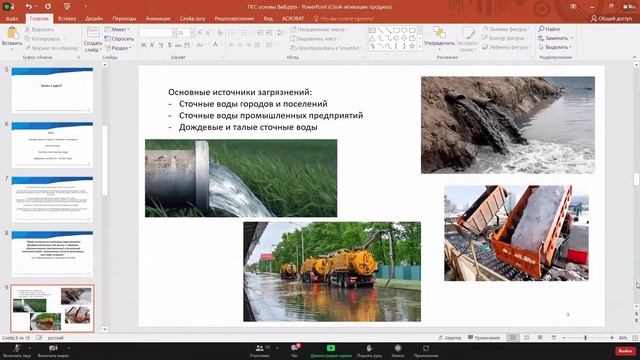
Task: Collapse the ribbon with the chevron
Action: pyautogui.click(x=635, y=58)
